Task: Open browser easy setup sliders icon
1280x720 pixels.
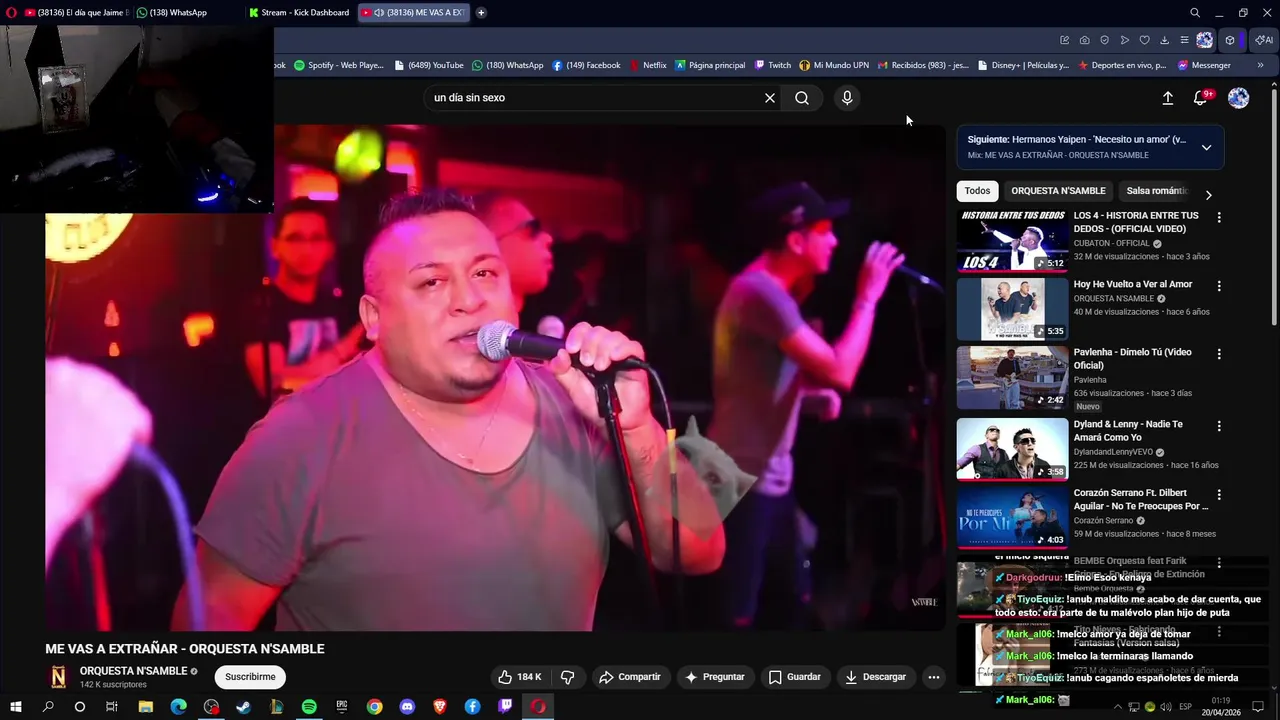Action: (x=1185, y=40)
